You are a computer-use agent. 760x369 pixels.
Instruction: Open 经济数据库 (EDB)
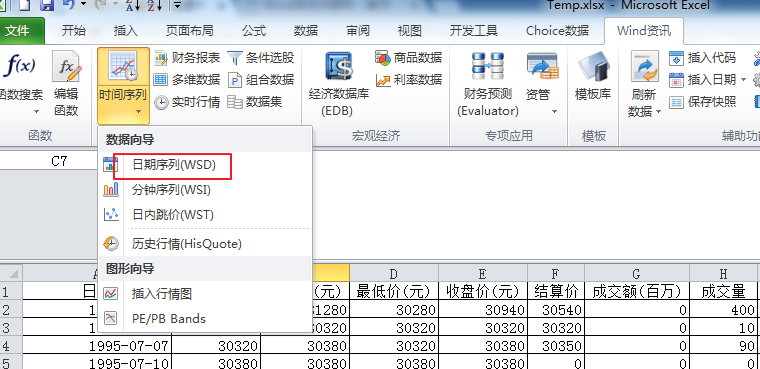coord(338,84)
